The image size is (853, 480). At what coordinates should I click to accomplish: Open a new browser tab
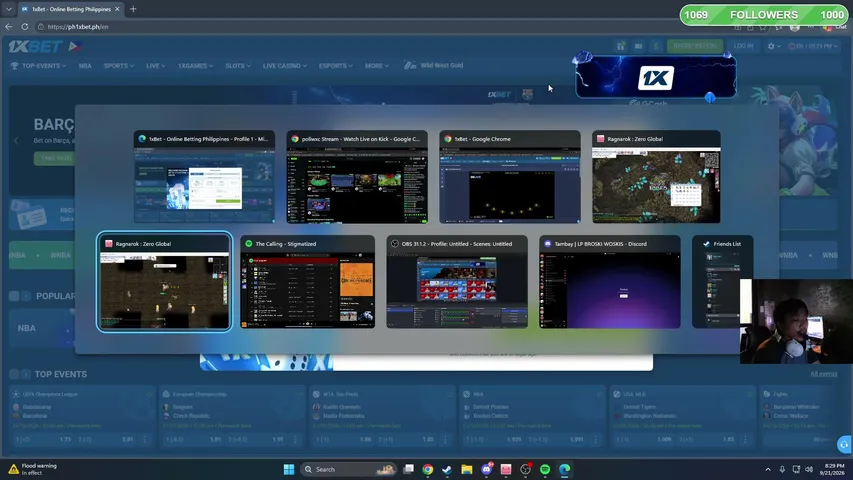133,9
